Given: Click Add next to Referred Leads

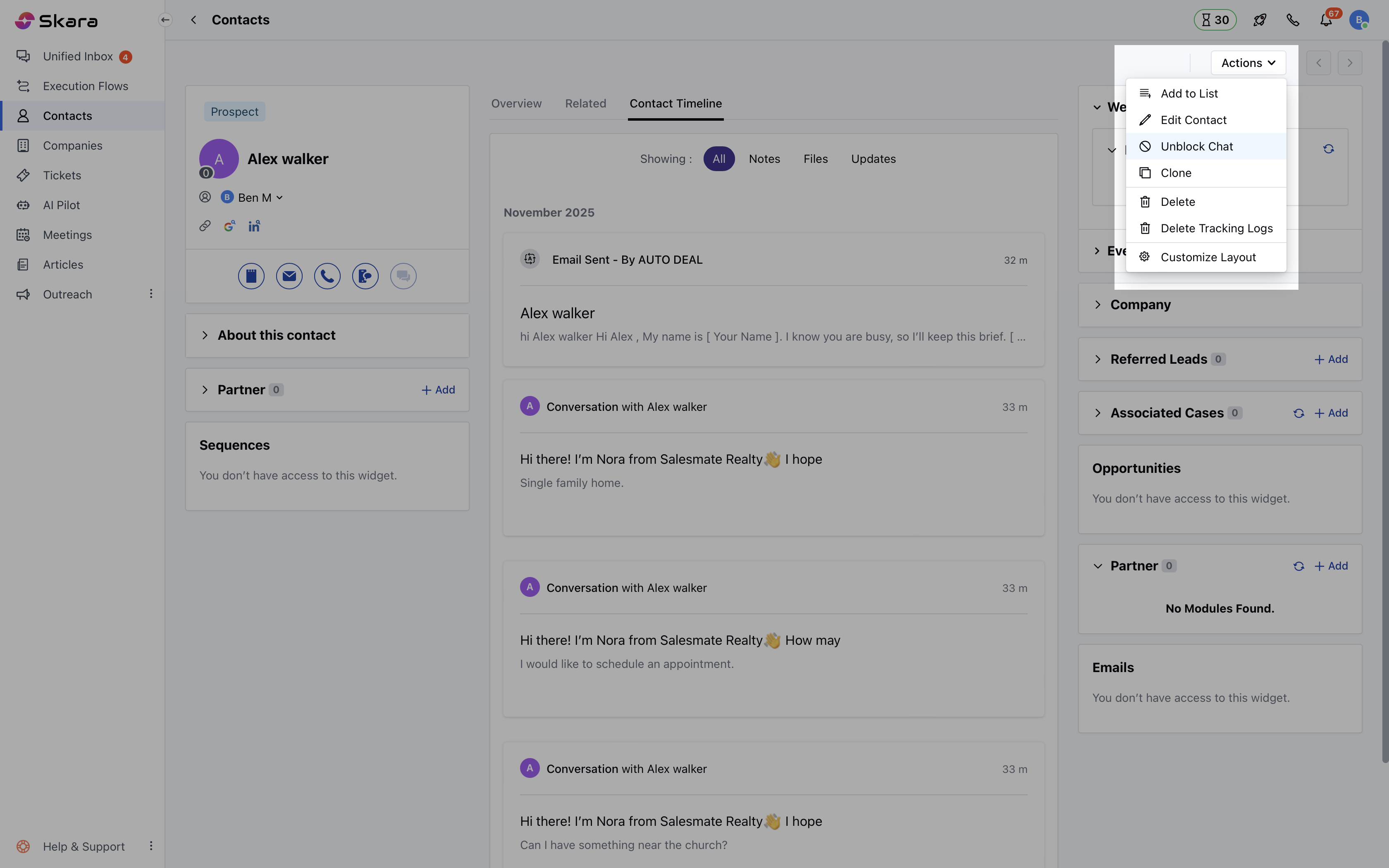Looking at the screenshot, I should 1330,359.
